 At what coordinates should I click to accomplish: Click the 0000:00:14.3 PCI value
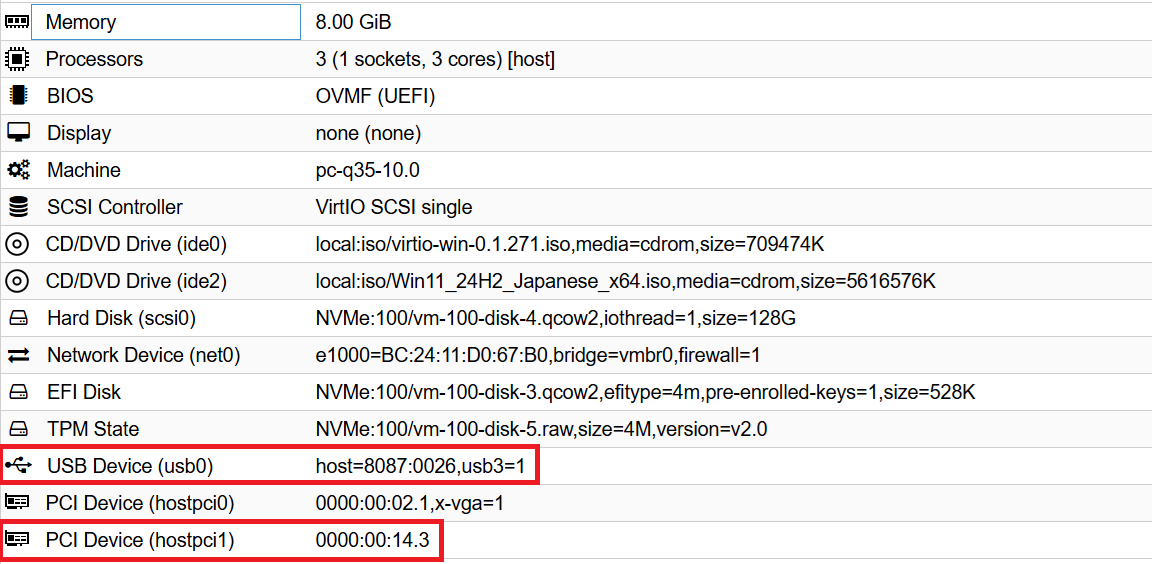[372, 540]
